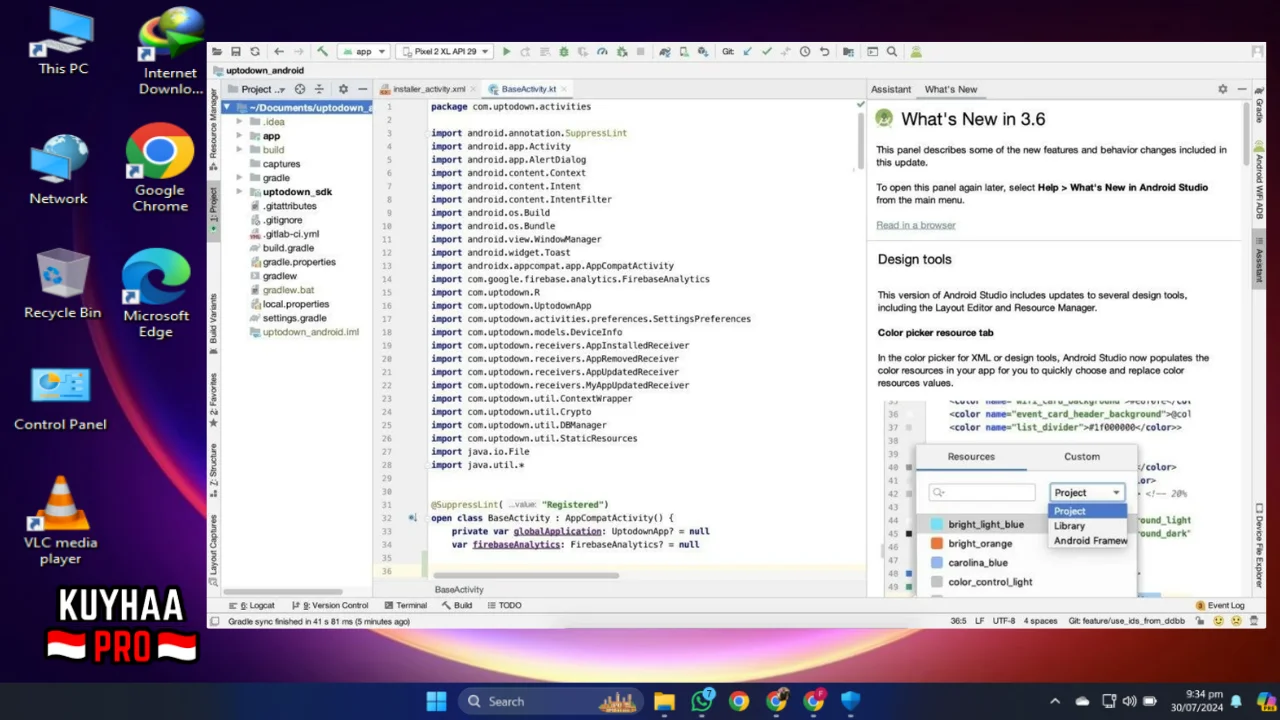
Task: Open the Event Log
Action: [x=1220, y=605]
